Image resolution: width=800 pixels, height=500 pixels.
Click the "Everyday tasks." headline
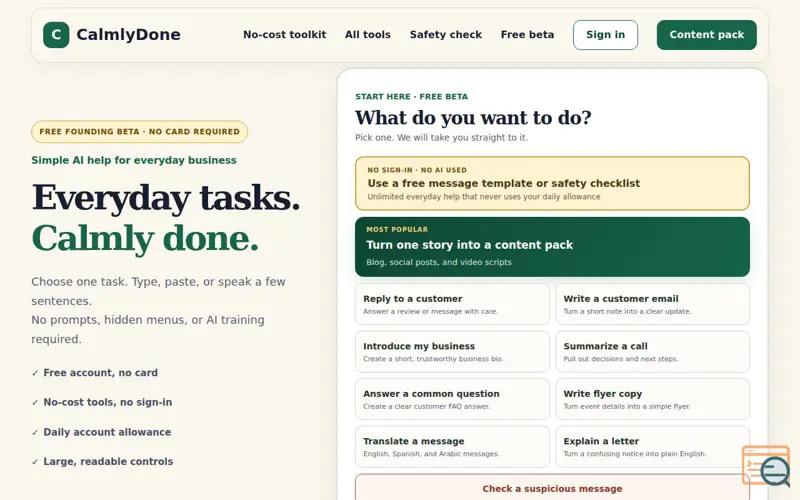[166, 198]
